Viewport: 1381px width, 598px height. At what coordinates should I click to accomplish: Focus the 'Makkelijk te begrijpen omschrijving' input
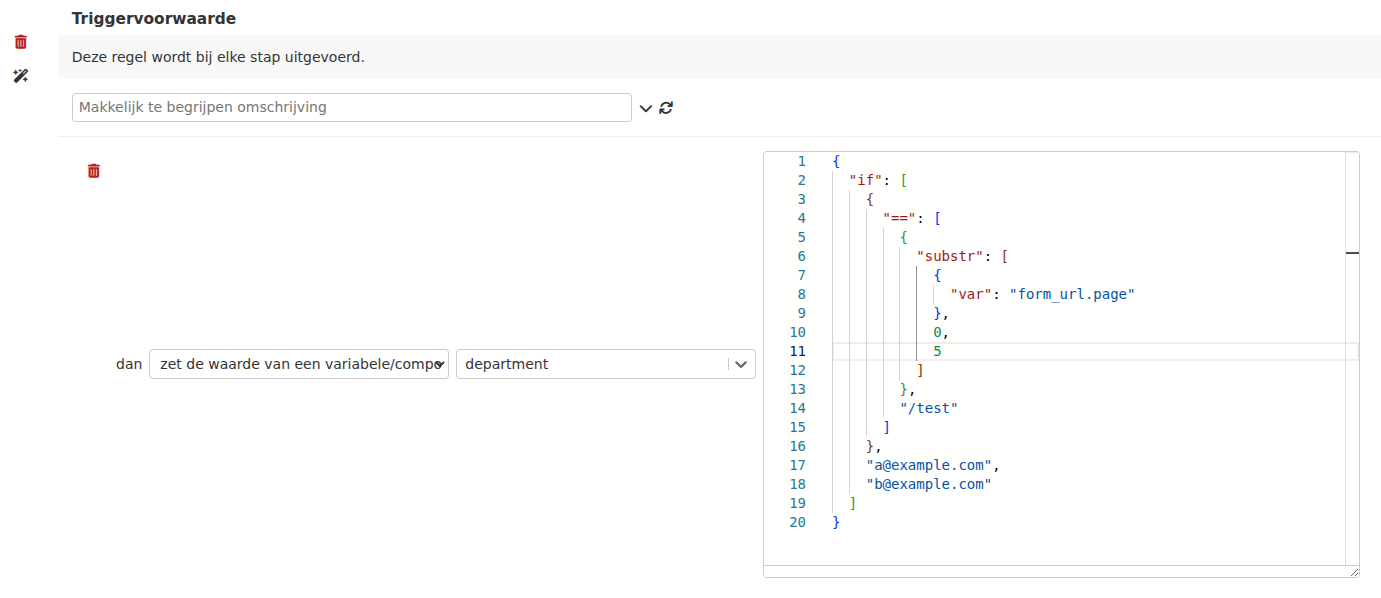click(352, 107)
